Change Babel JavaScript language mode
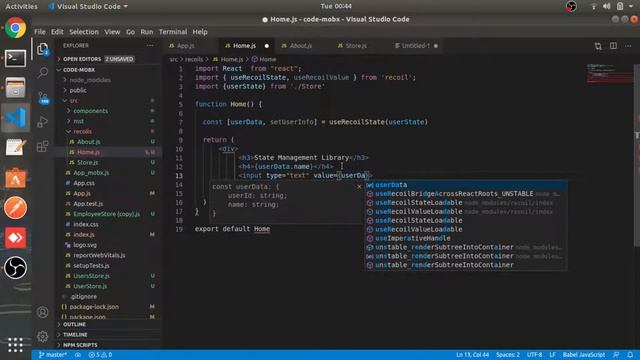The height and width of the screenshot is (360, 640). 584,355
